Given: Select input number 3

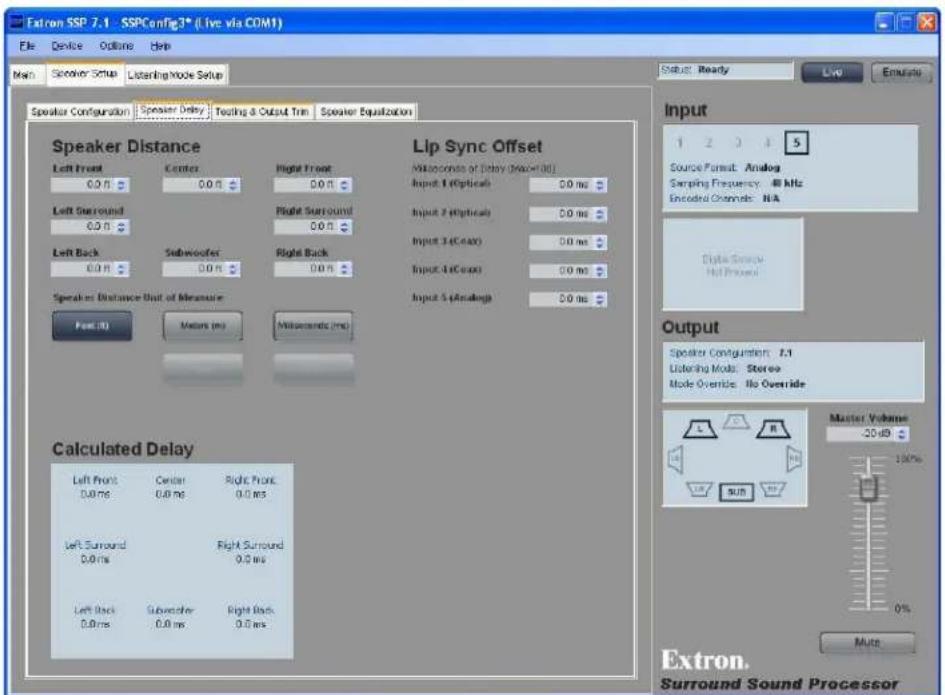Looking at the screenshot, I should tap(738, 143).
